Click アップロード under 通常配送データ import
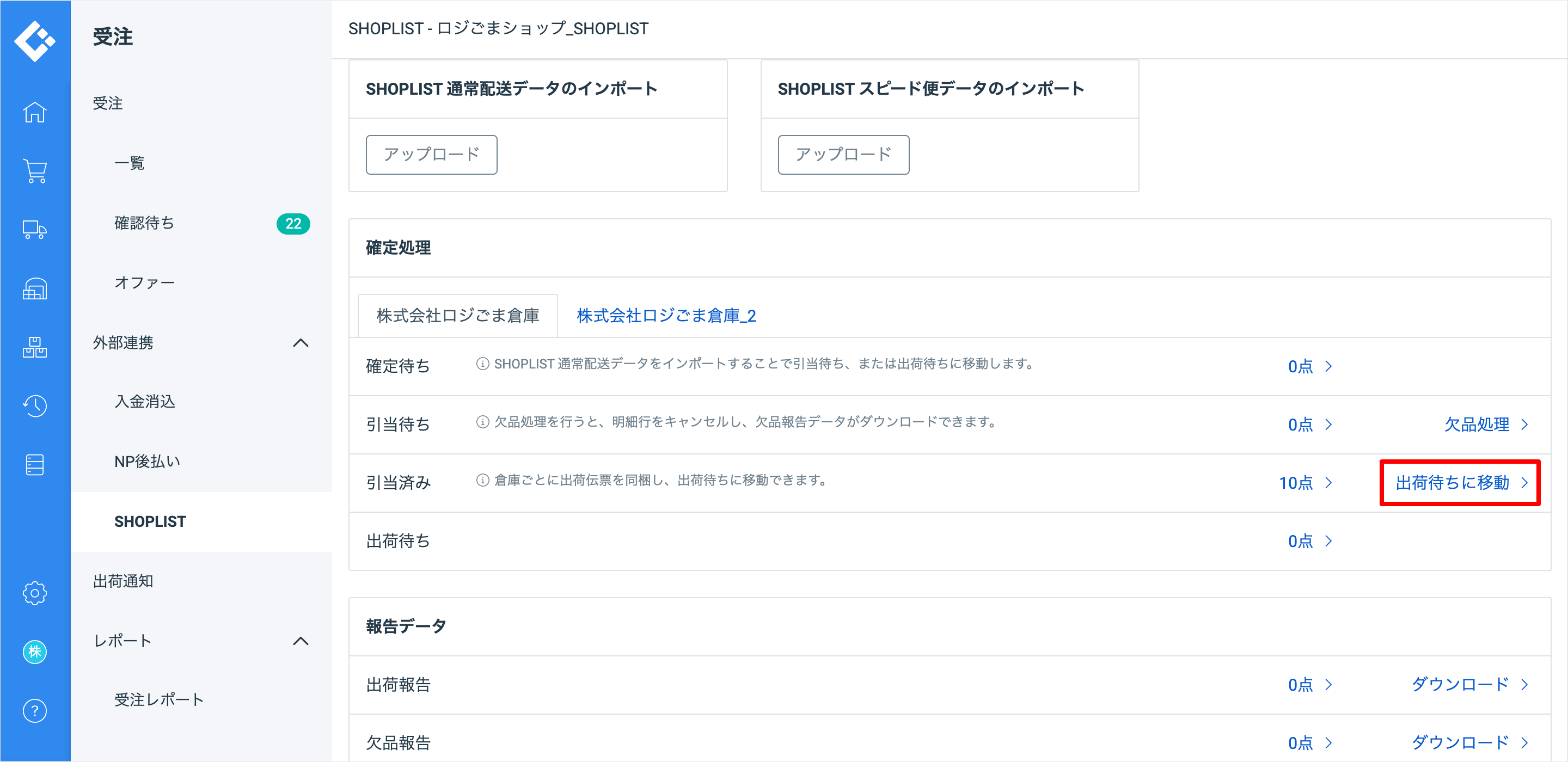Image resolution: width=1568 pixels, height=762 pixels. pyautogui.click(x=431, y=155)
